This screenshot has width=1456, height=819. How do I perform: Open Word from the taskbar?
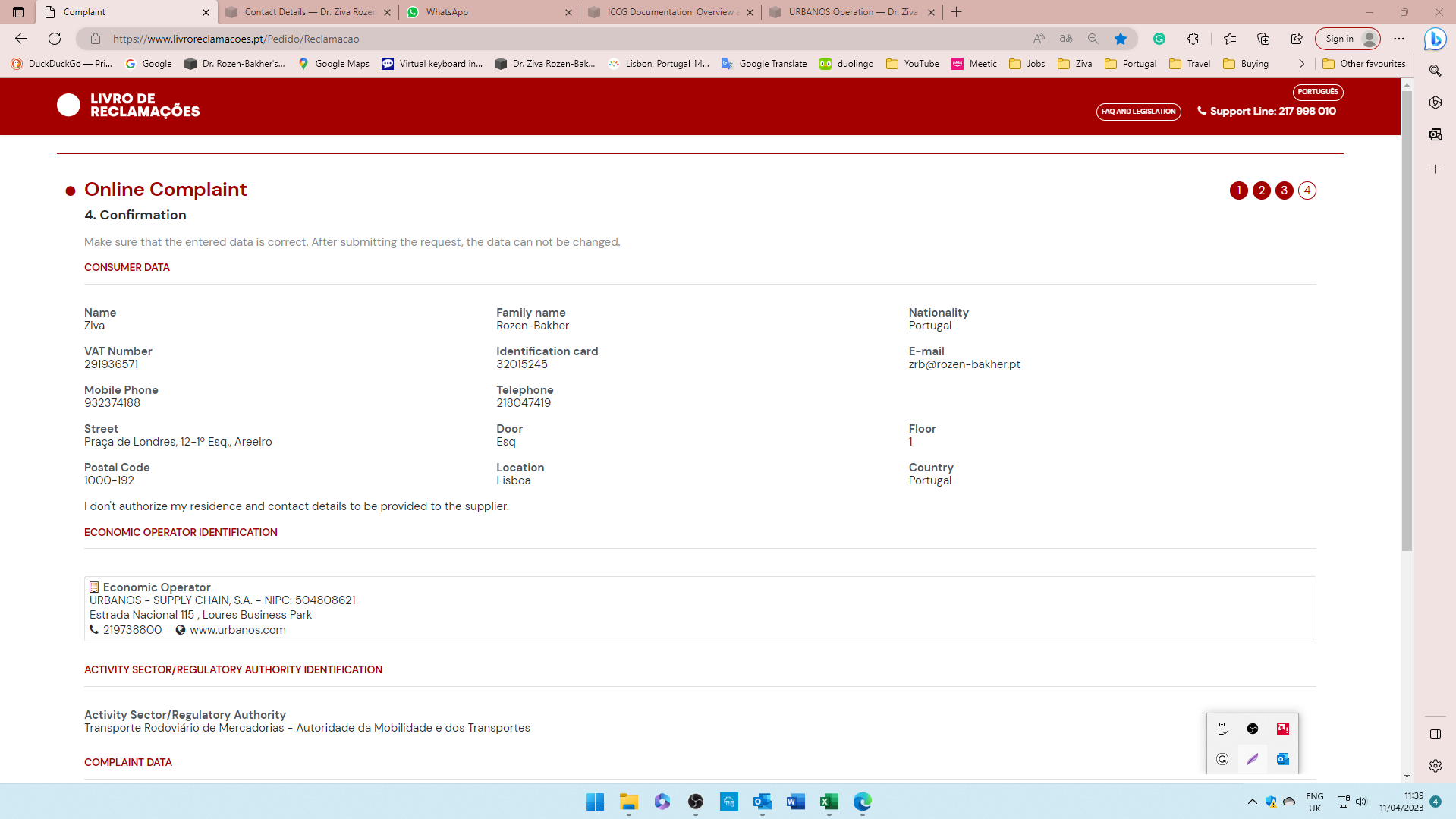796,802
